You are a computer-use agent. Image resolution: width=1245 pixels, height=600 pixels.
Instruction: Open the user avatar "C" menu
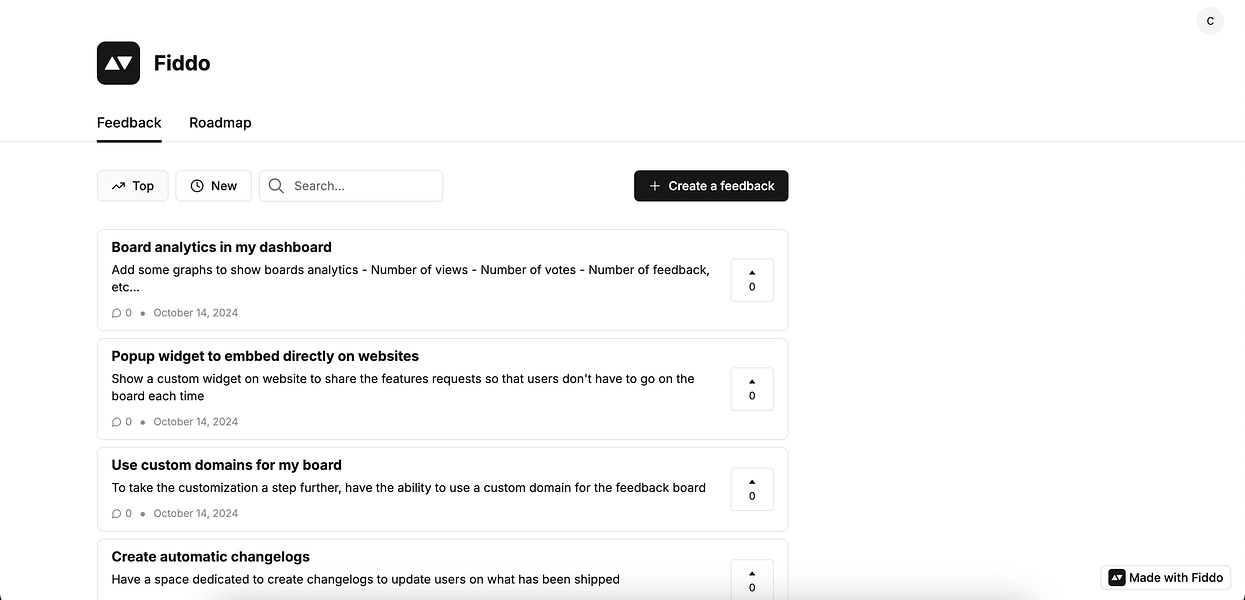tap(1210, 21)
